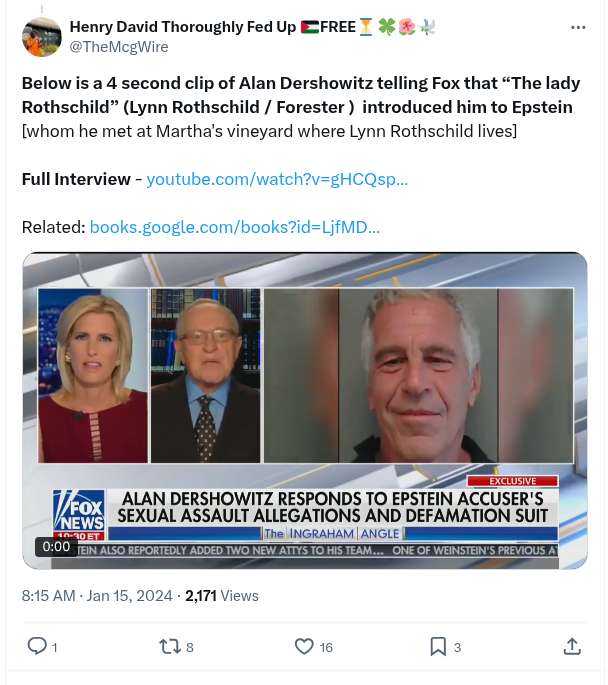Click the like count 16
Image resolution: width=608 pixels, height=685 pixels.
click(x=326, y=647)
